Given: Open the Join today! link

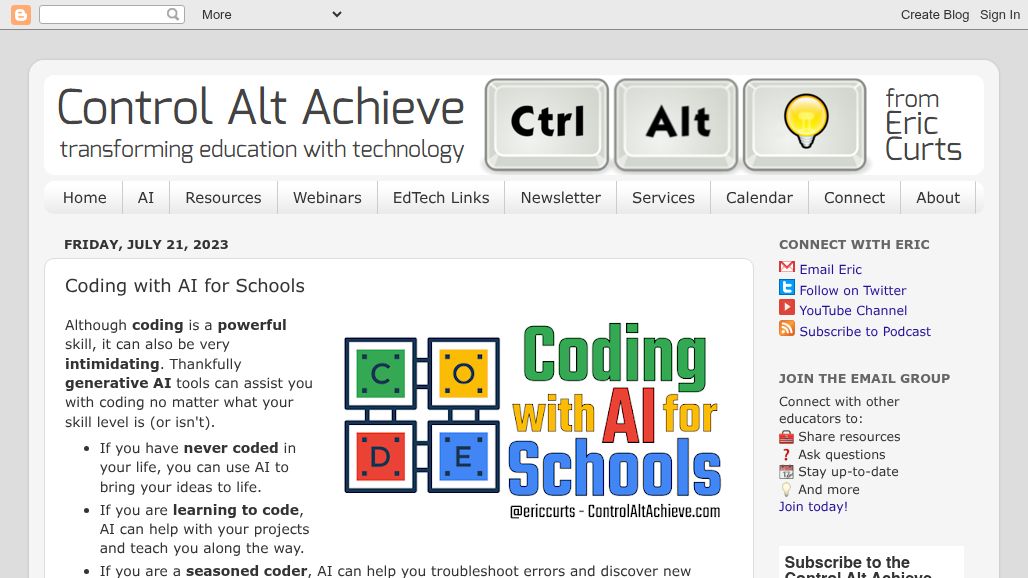Looking at the screenshot, I should [812, 507].
